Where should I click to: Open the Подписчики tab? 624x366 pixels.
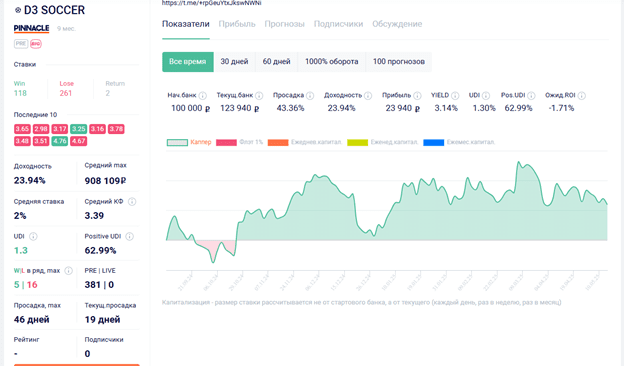tap(338, 24)
